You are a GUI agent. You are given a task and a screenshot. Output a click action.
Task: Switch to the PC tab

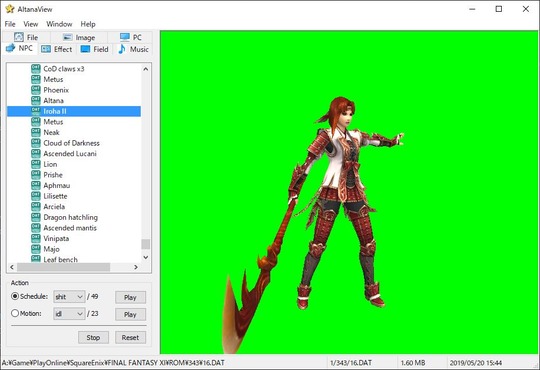pos(130,37)
